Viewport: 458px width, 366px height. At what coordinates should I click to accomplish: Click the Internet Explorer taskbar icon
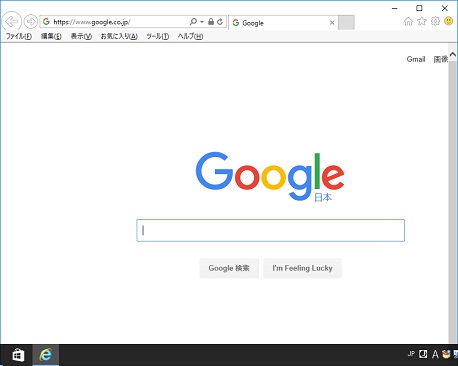(x=46, y=355)
